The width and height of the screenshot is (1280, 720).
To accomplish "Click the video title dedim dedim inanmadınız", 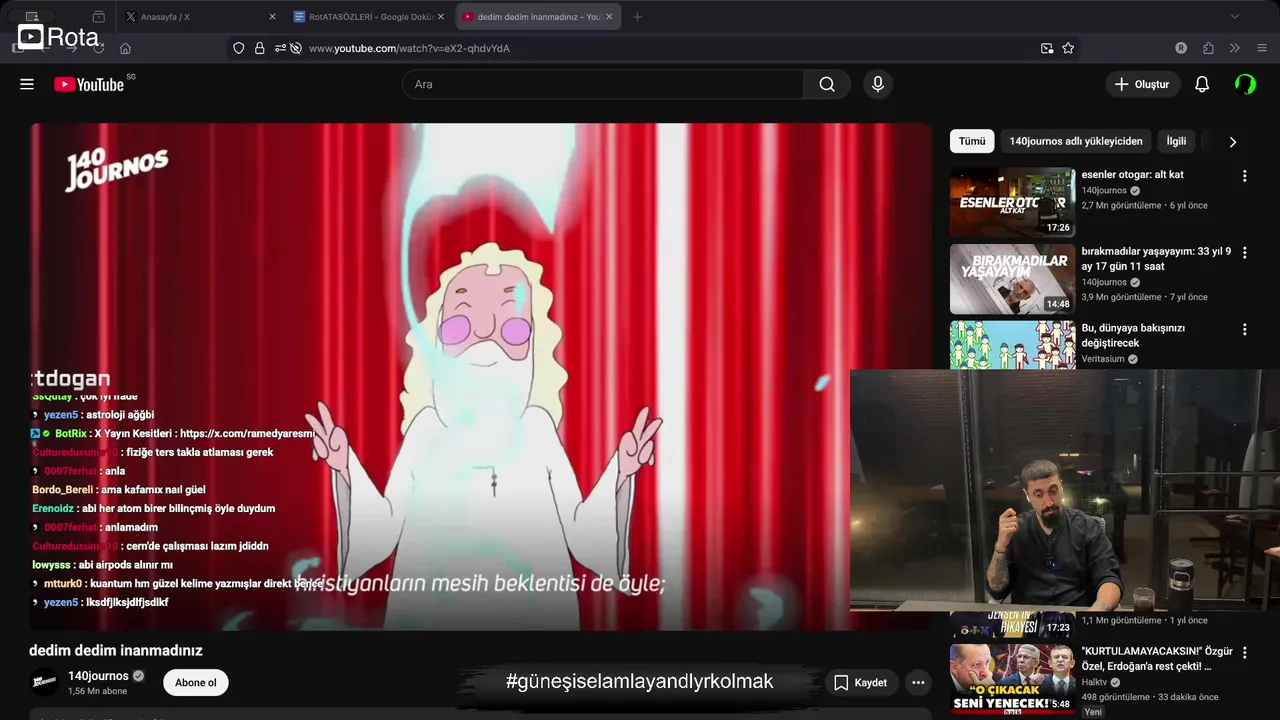I will 116,650.
